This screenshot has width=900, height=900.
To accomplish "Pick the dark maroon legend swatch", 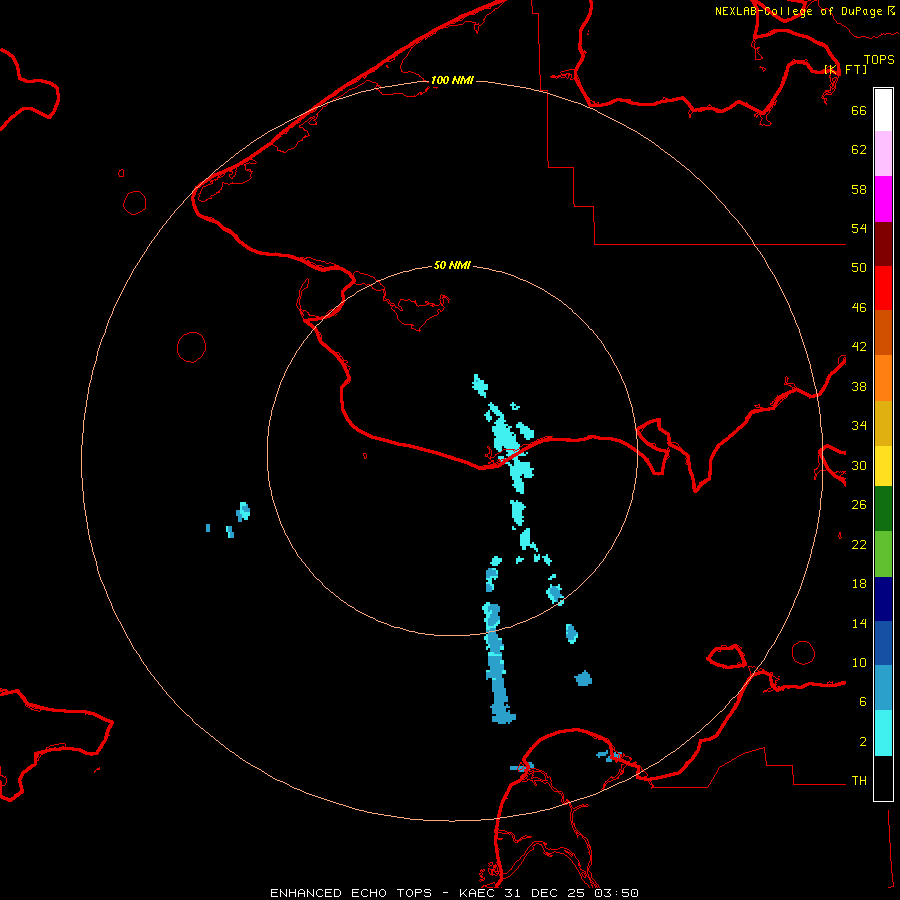I will coord(883,243).
